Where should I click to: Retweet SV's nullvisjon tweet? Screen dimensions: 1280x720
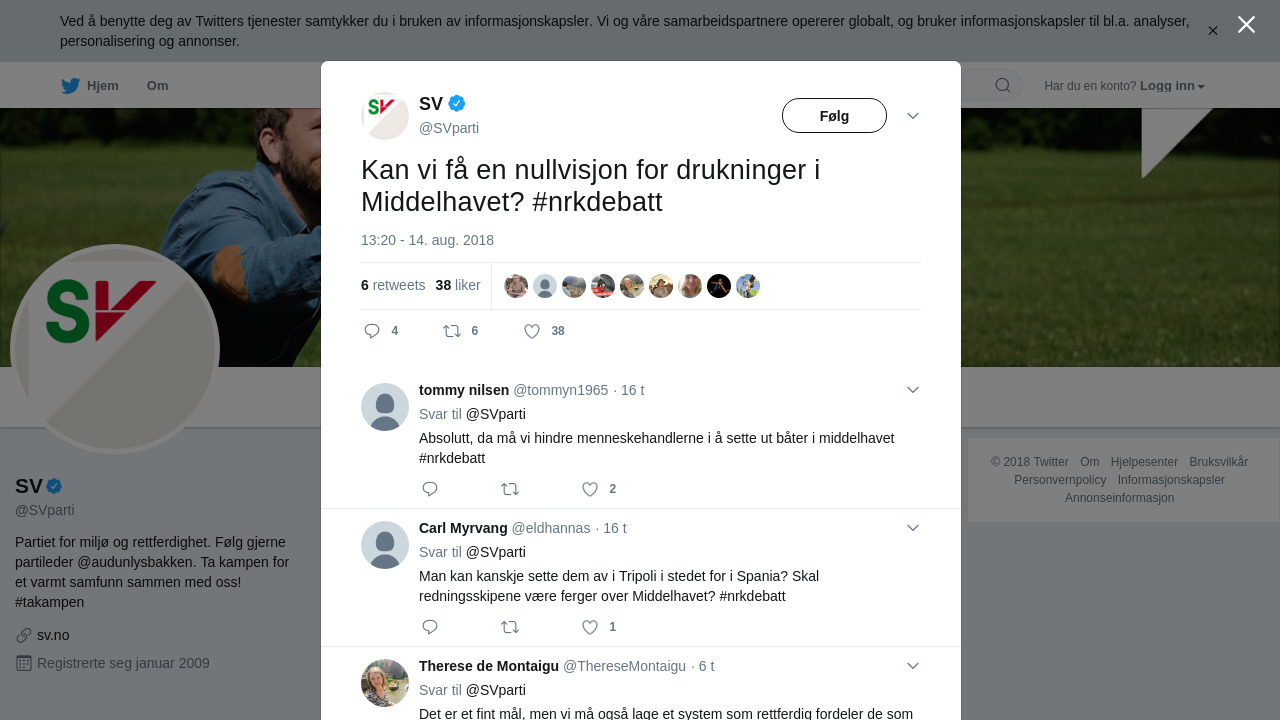[452, 331]
